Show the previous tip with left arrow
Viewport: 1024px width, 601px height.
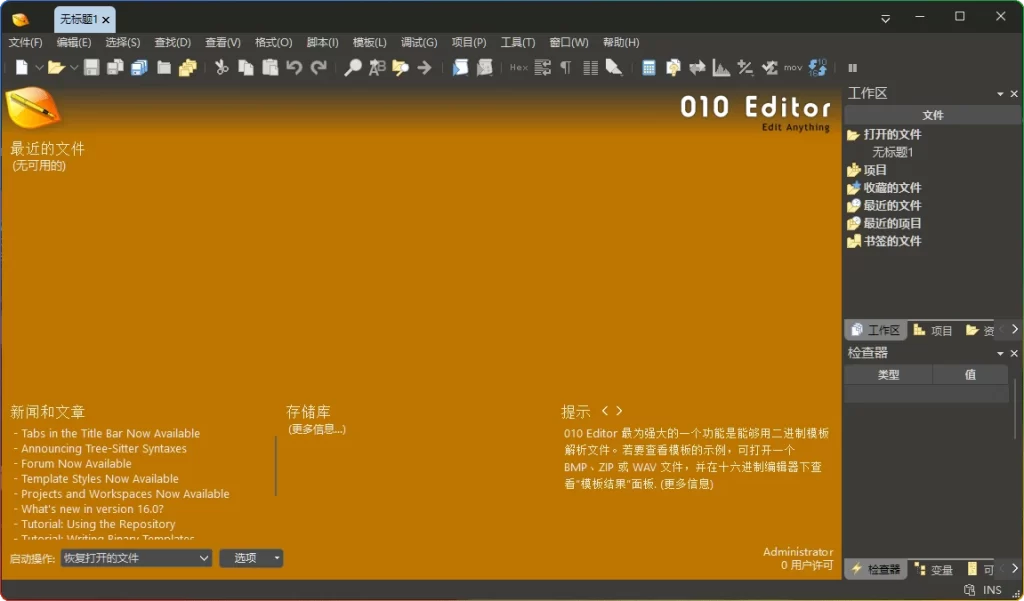click(605, 410)
